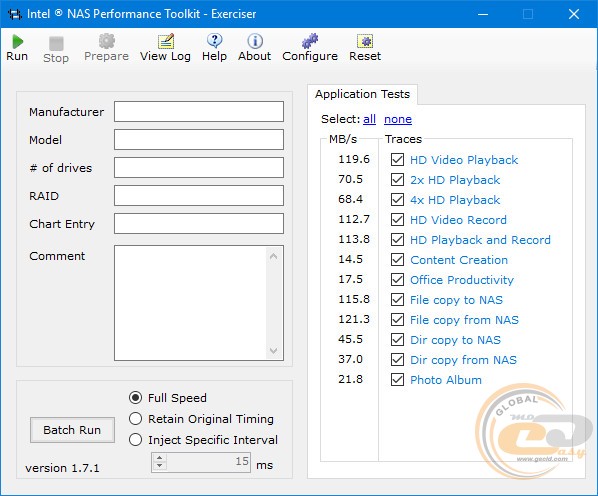Open the View Log icon
This screenshot has height=496, width=598.
click(166, 41)
